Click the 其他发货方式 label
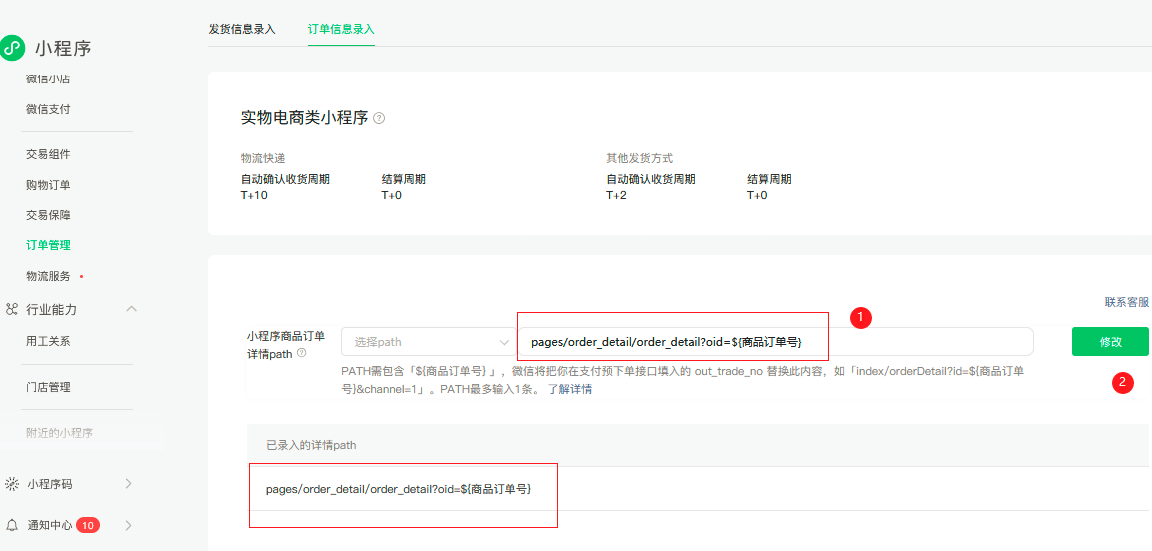 (639, 158)
